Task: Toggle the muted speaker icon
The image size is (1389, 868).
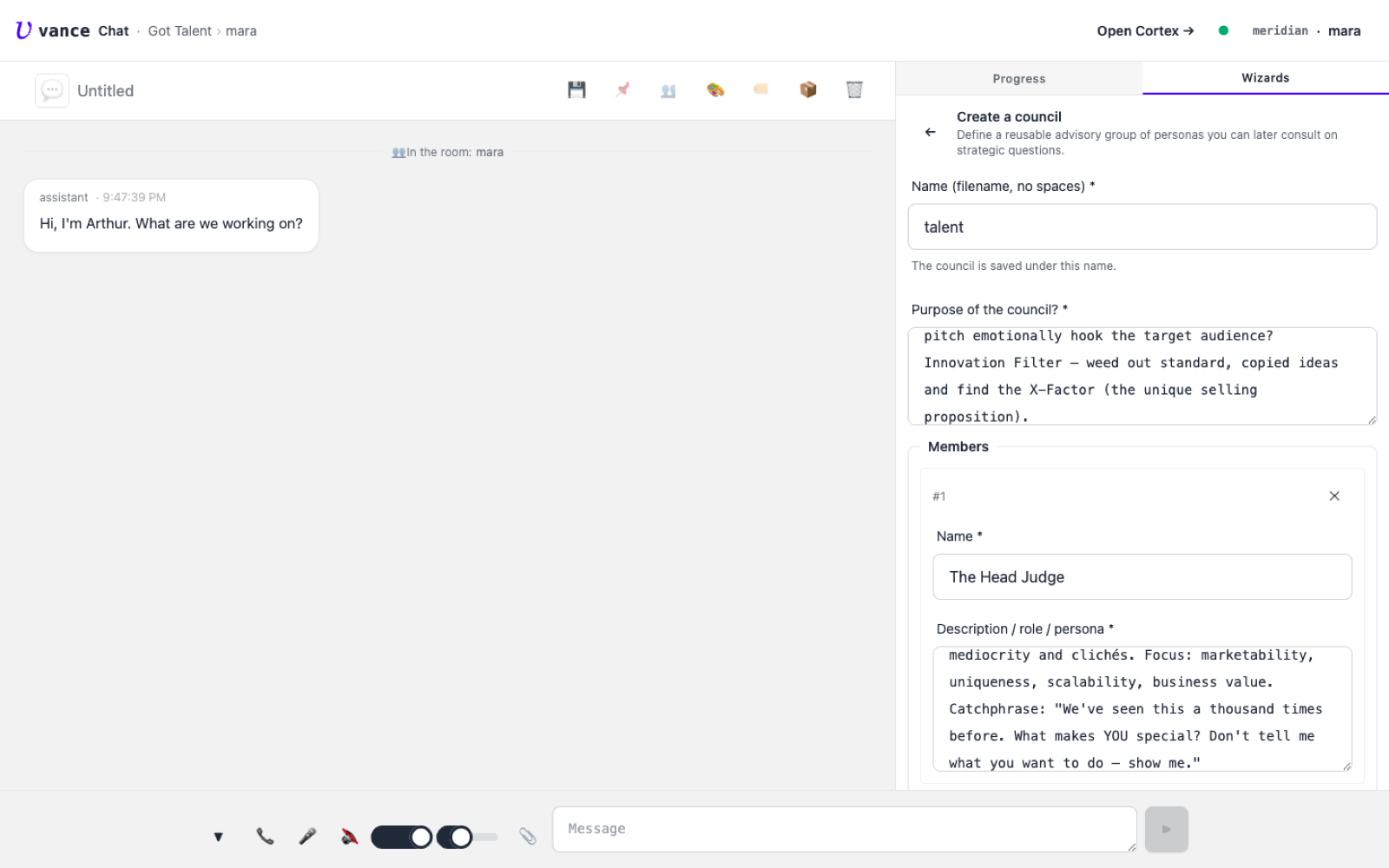Action: 349,837
